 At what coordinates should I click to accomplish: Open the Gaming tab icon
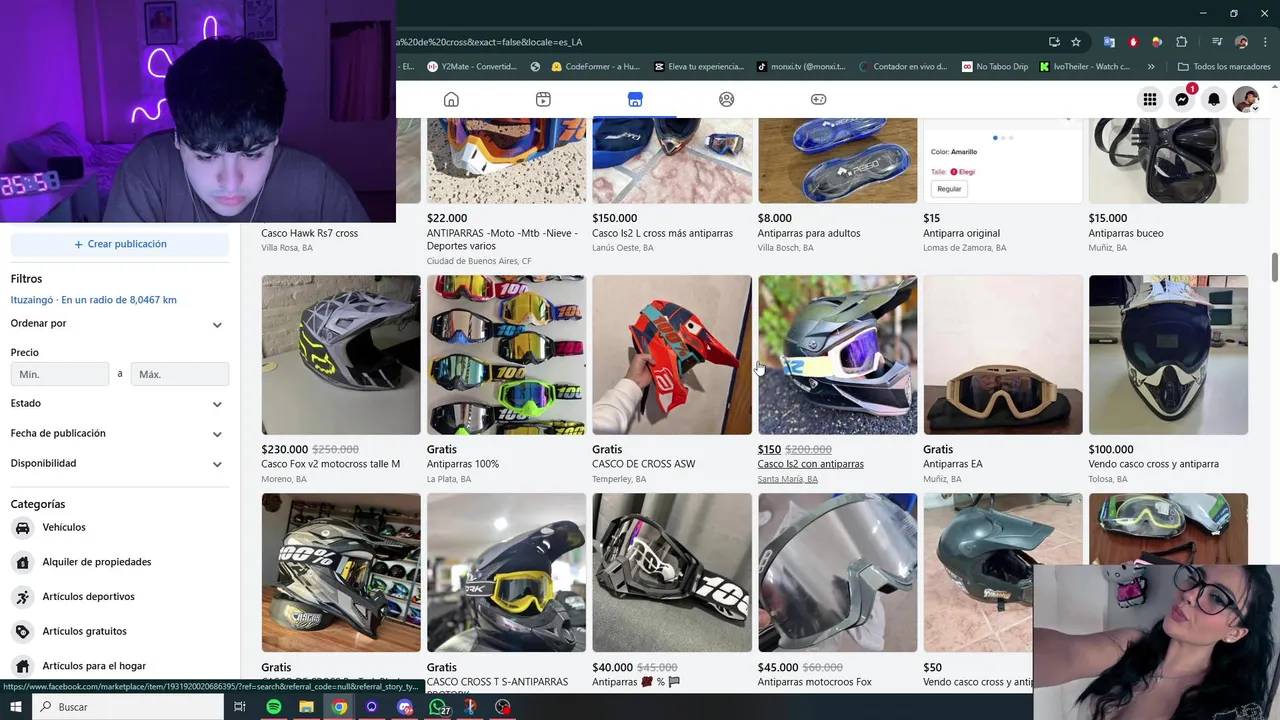pos(818,99)
